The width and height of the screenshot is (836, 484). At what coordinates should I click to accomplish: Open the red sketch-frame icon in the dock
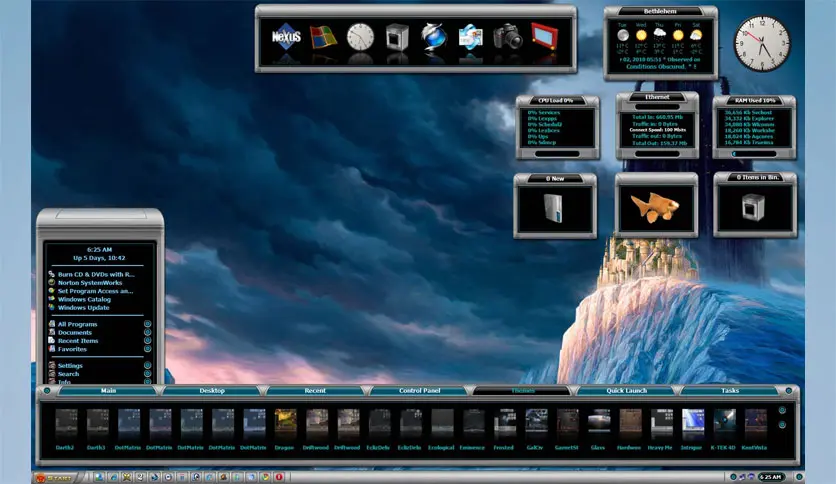tap(544, 36)
